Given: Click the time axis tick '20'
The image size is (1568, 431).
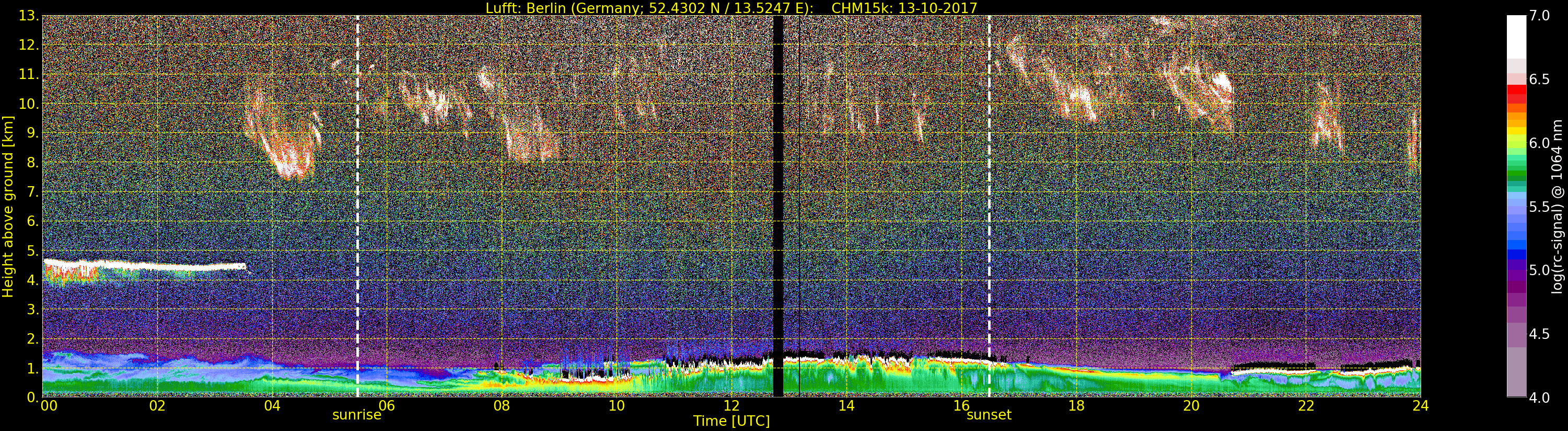Looking at the screenshot, I should click(x=1191, y=405).
